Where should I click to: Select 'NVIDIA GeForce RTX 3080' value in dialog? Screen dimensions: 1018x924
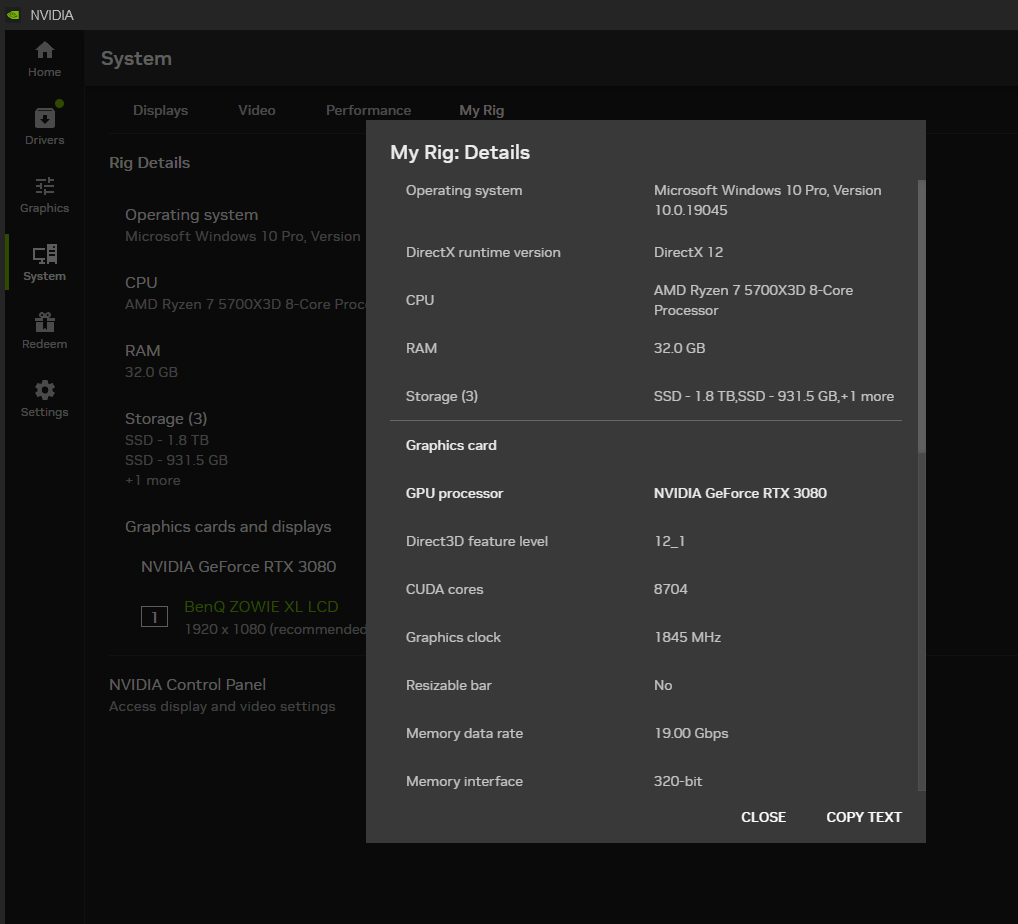pyautogui.click(x=740, y=493)
